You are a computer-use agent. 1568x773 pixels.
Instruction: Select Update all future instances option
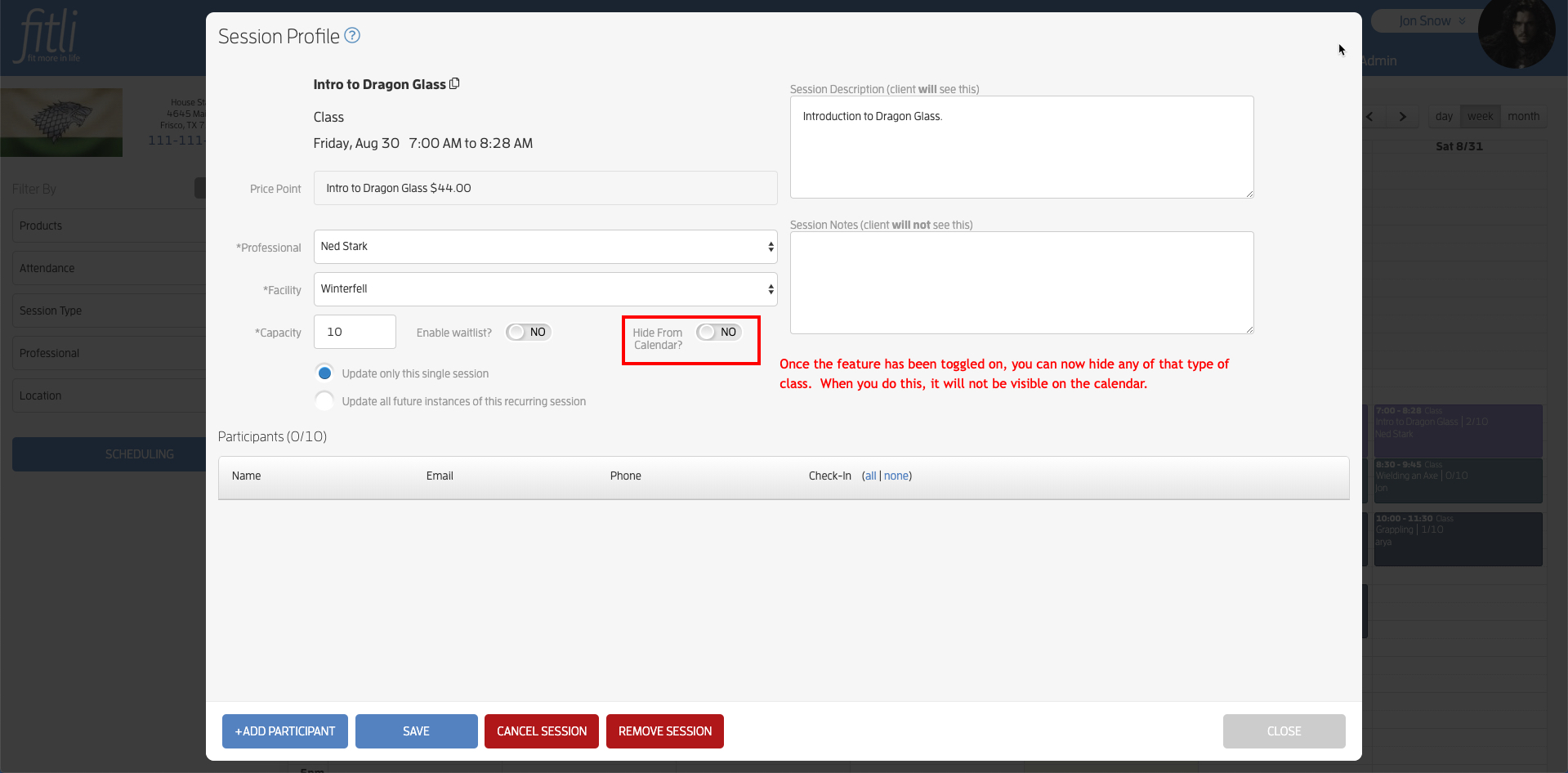click(x=324, y=400)
